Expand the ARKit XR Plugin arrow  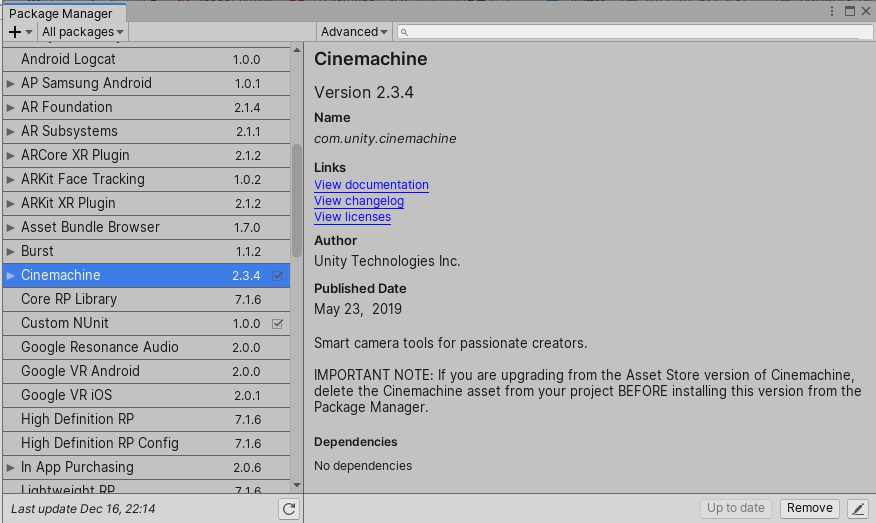point(11,203)
